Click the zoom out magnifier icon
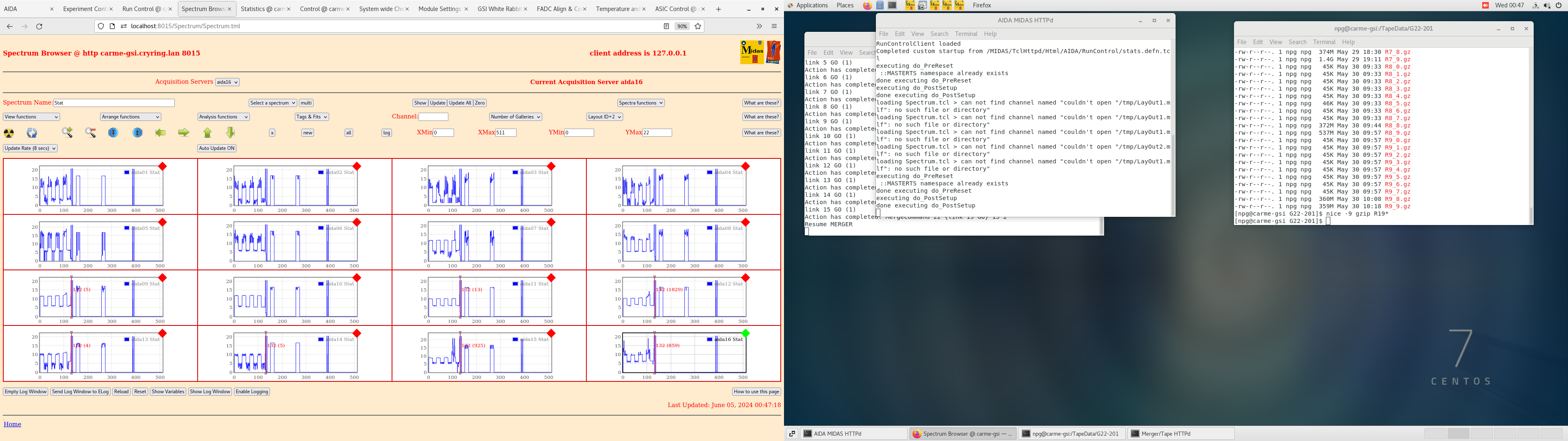1568x441 pixels. [x=91, y=133]
